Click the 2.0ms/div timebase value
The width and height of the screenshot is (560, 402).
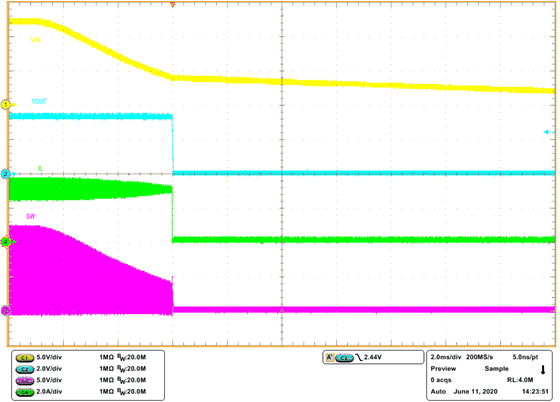(446, 357)
